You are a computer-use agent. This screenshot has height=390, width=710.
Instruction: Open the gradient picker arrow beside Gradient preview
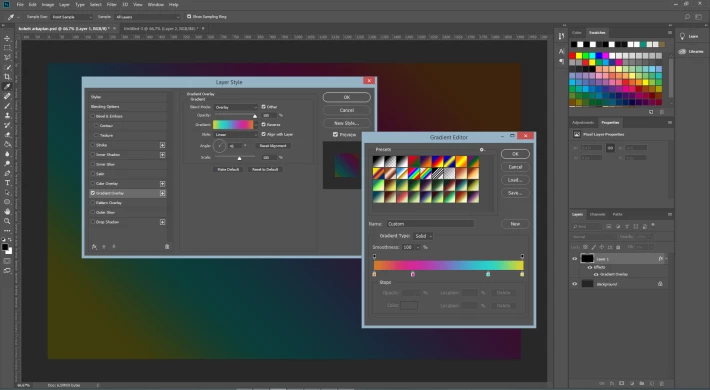pyautogui.click(x=256, y=125)
